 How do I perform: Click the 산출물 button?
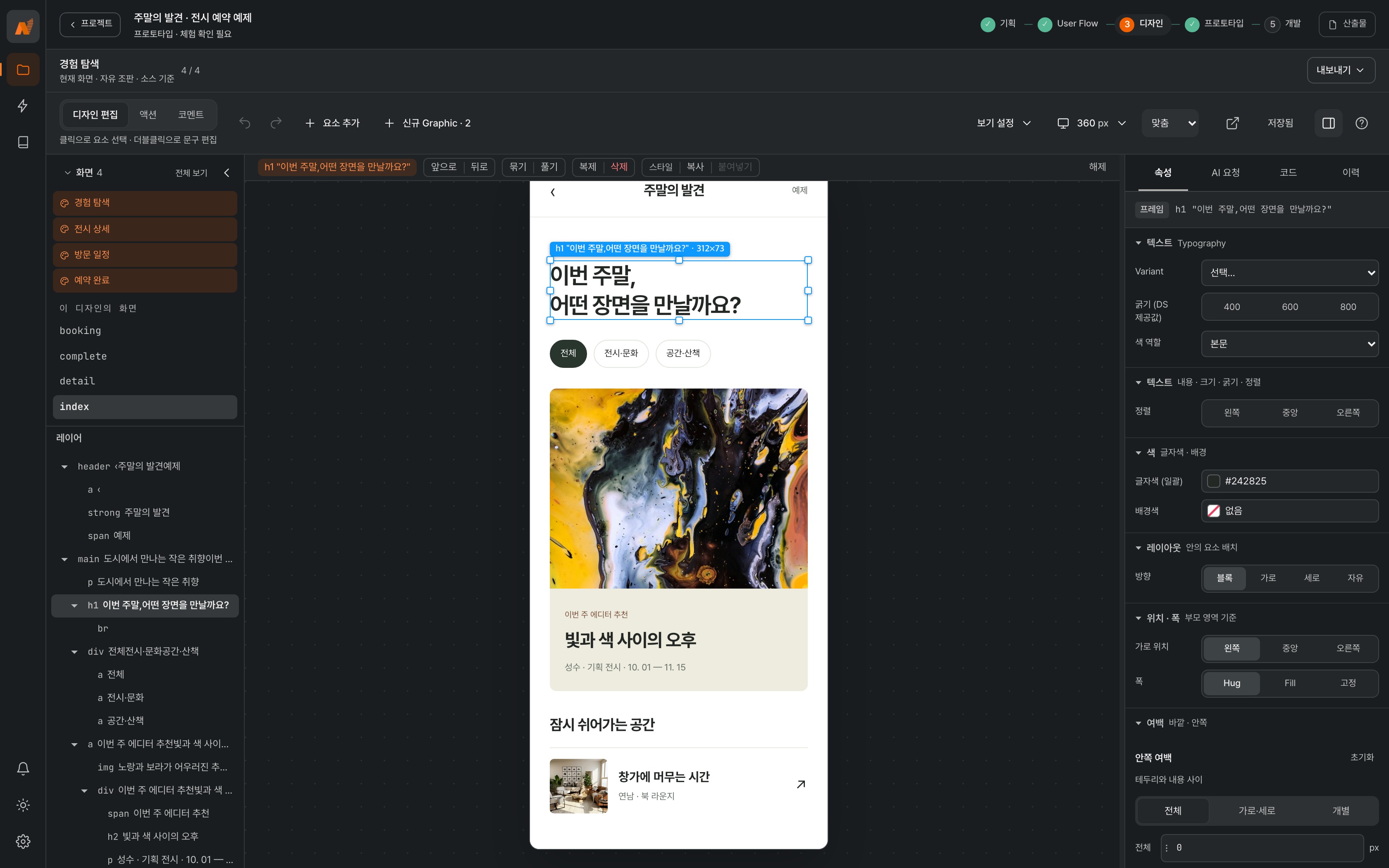coord(1347,24)
